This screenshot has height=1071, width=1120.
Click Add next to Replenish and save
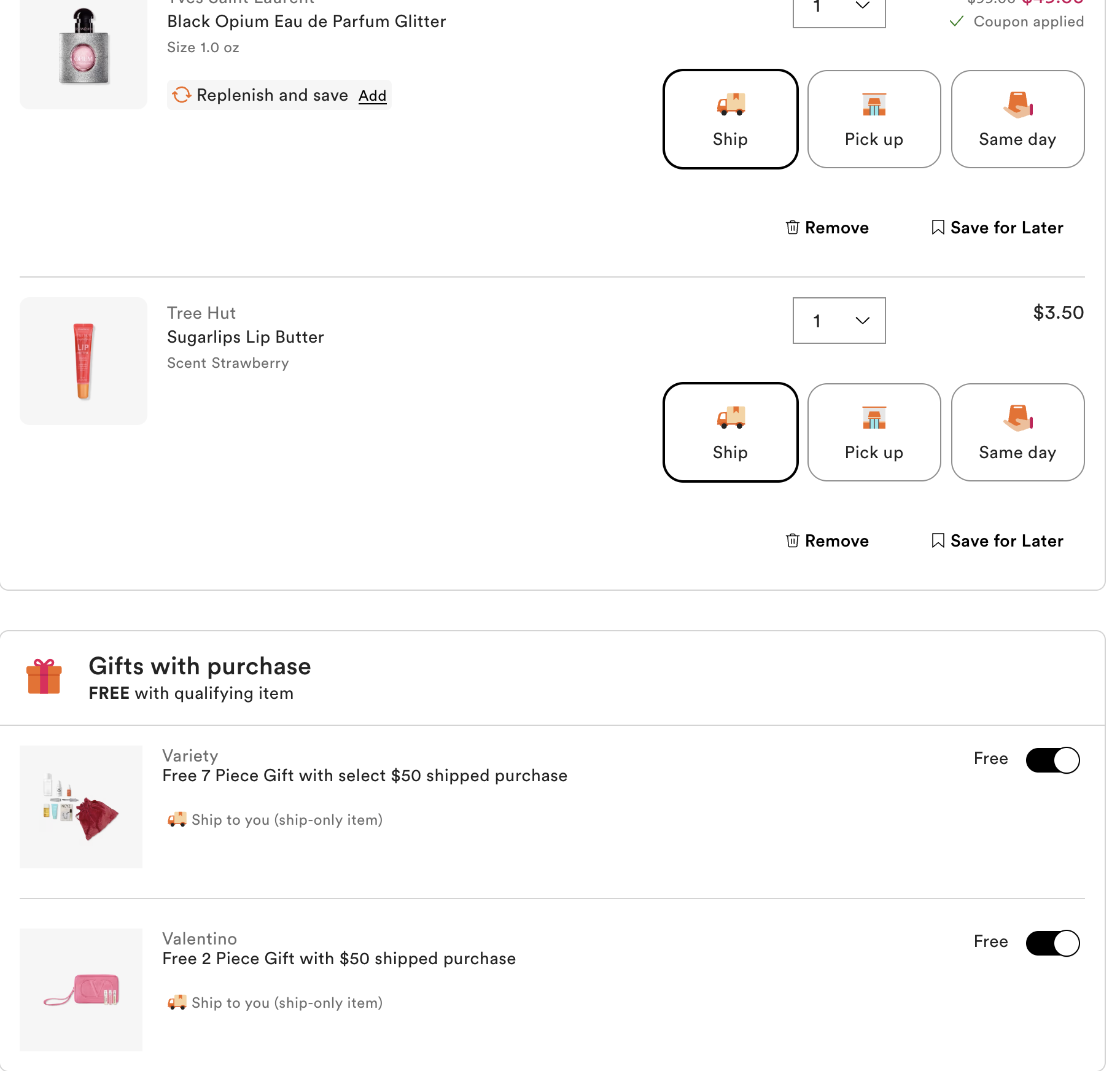pyautogui.click(x=372, y=95)
